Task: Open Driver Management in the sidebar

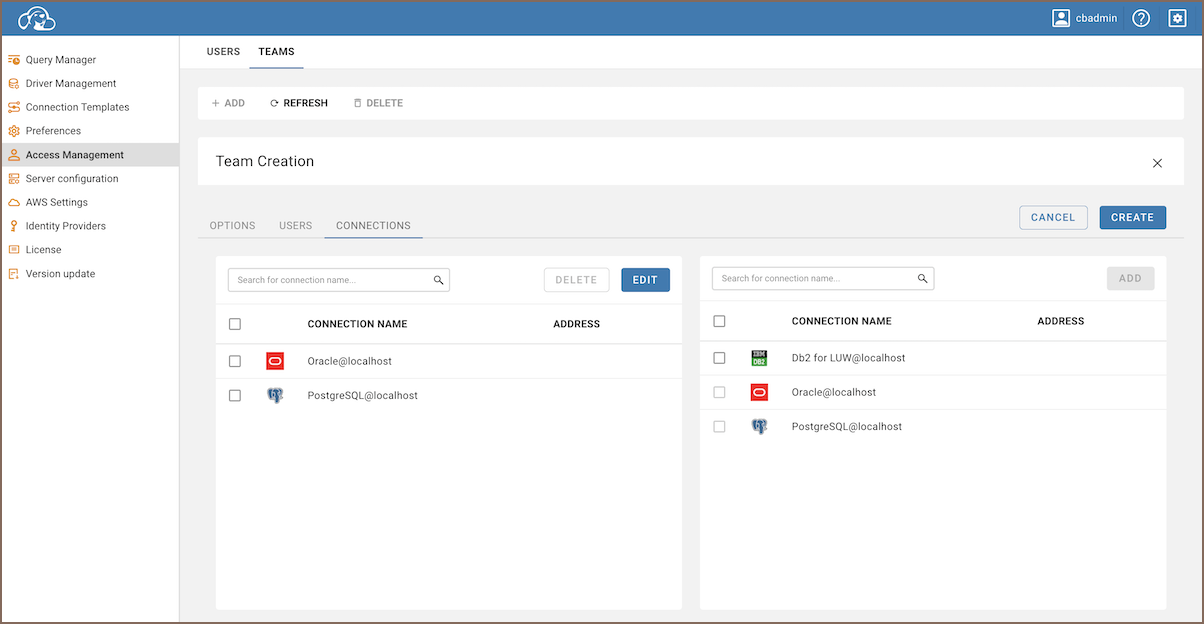Action: pos(71,84)
